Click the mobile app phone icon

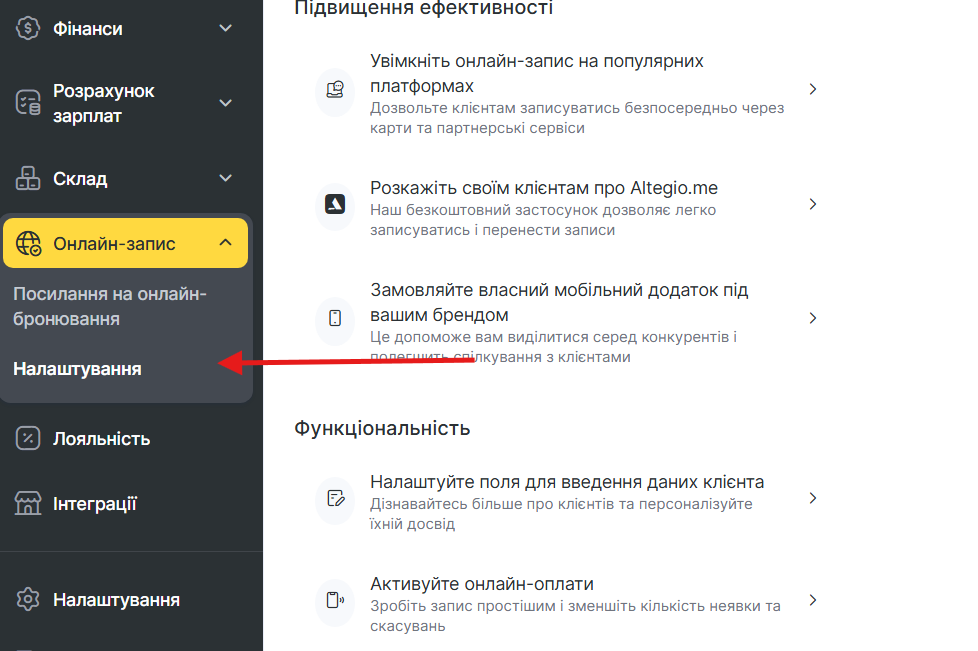pos(335,318)
